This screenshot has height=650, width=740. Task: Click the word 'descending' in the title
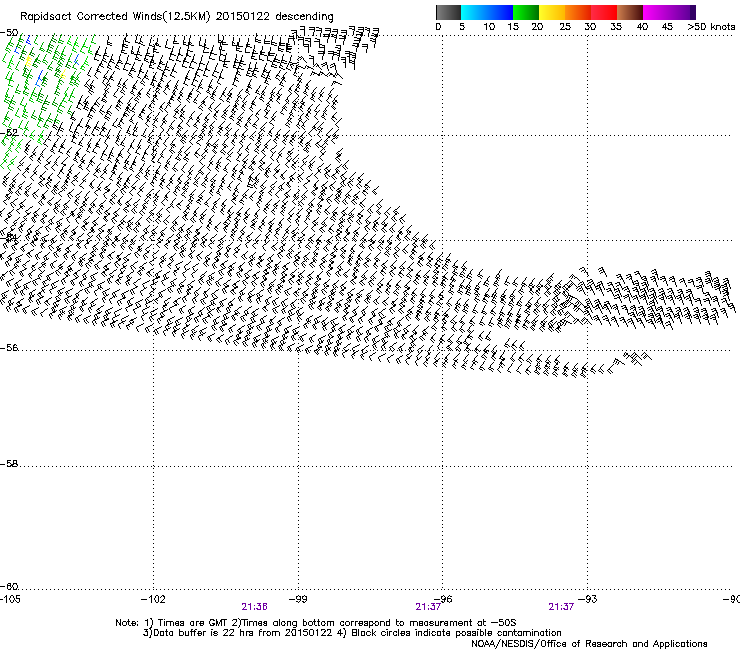coord(304,17)
